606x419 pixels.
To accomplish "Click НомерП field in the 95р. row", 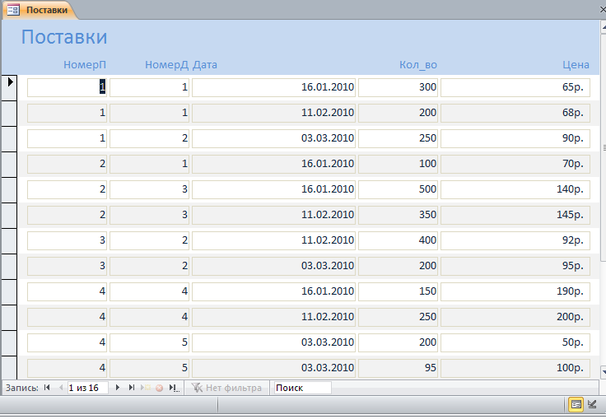I will [67, 266].
